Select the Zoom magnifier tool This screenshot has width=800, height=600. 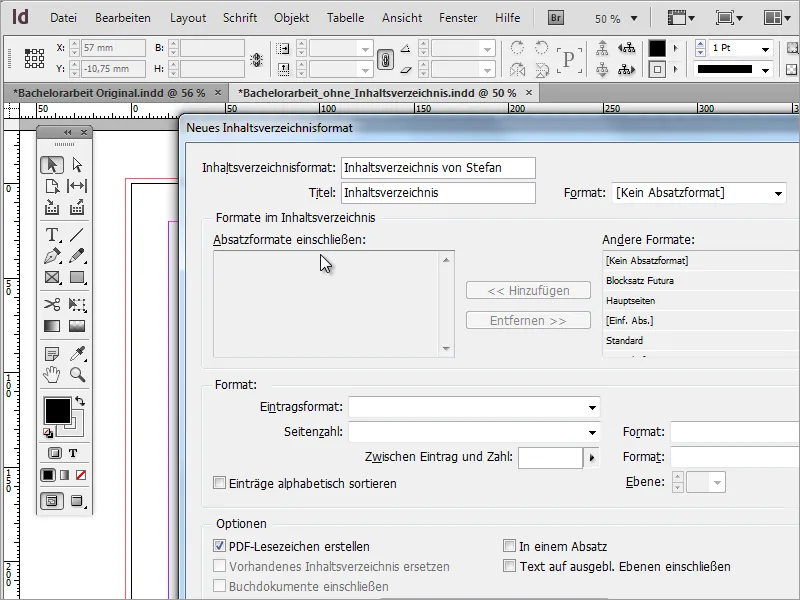77,375
